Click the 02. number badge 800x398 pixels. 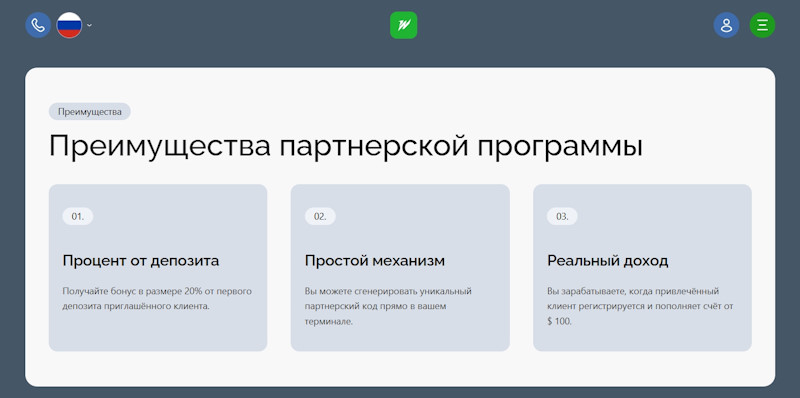pyautogui.click(x=320, y=216)
